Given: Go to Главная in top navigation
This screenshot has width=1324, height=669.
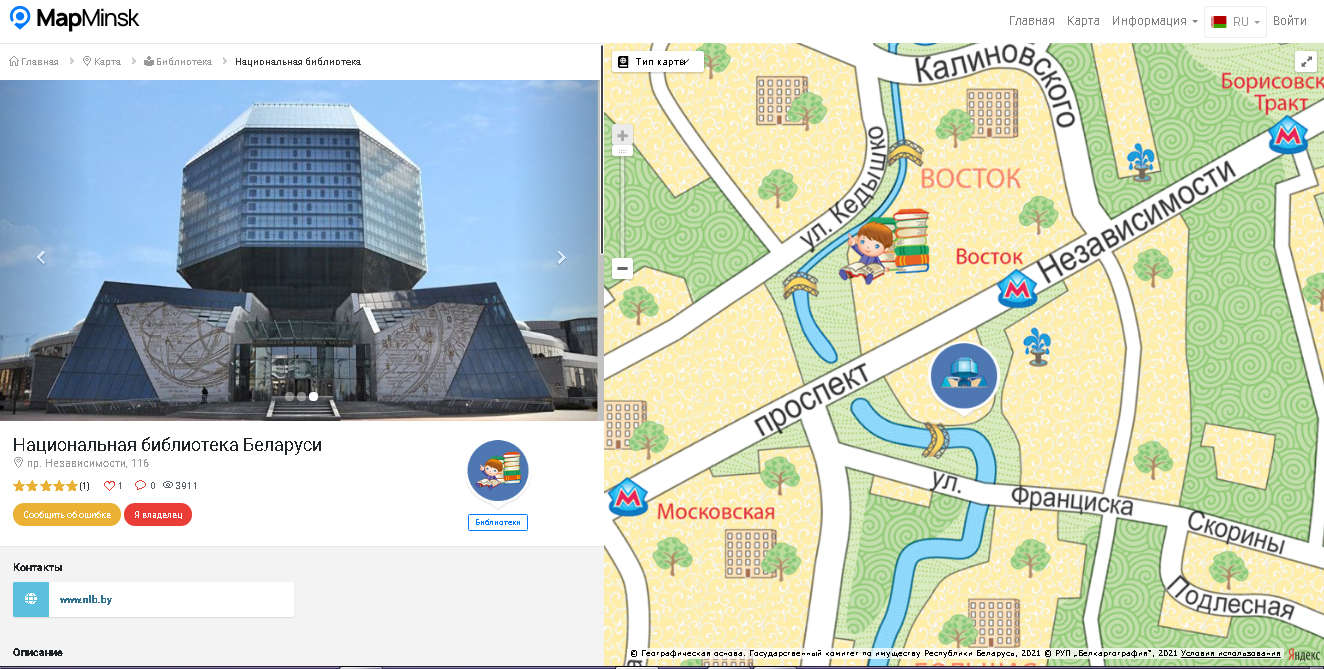Looking at the screenshot, I should point(1031,21).
